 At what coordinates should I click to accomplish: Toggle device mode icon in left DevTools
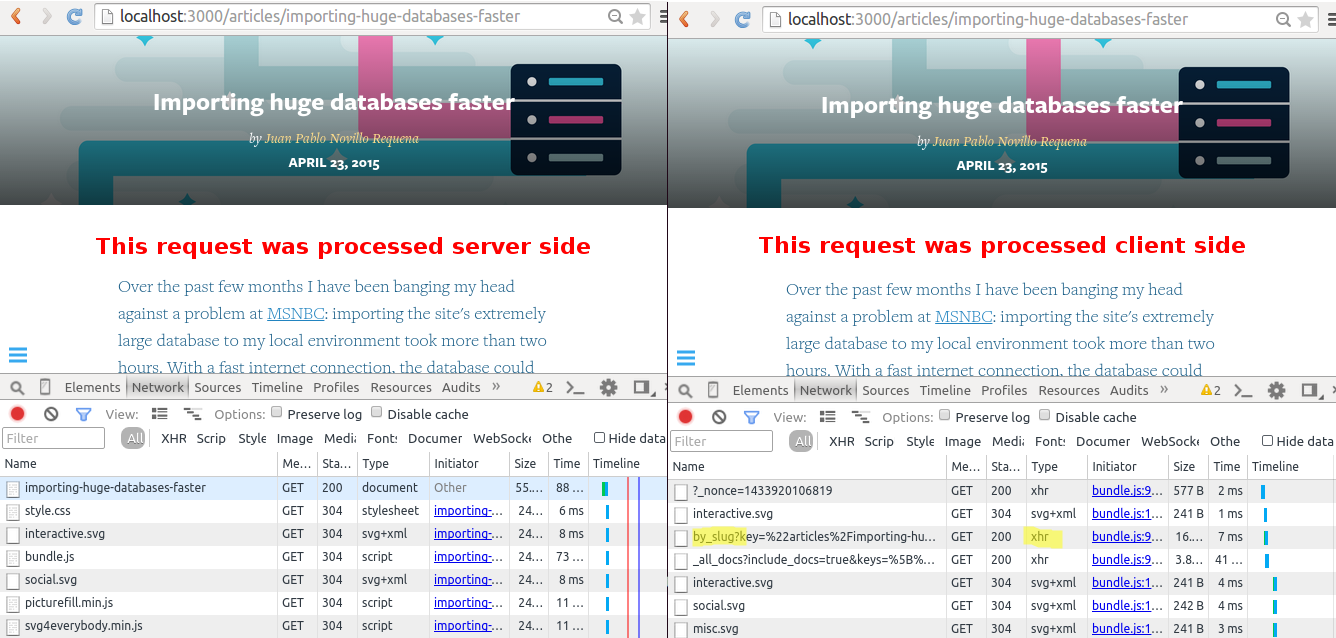tap(45, 388)
